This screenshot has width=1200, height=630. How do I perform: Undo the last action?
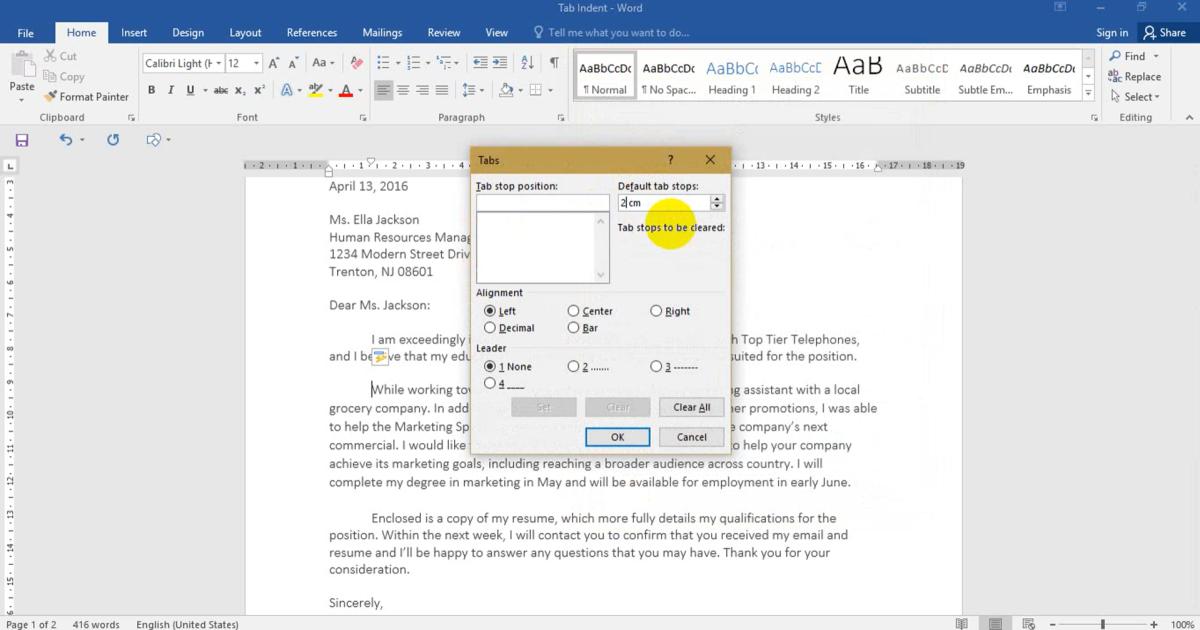click(x=66, y=140)
